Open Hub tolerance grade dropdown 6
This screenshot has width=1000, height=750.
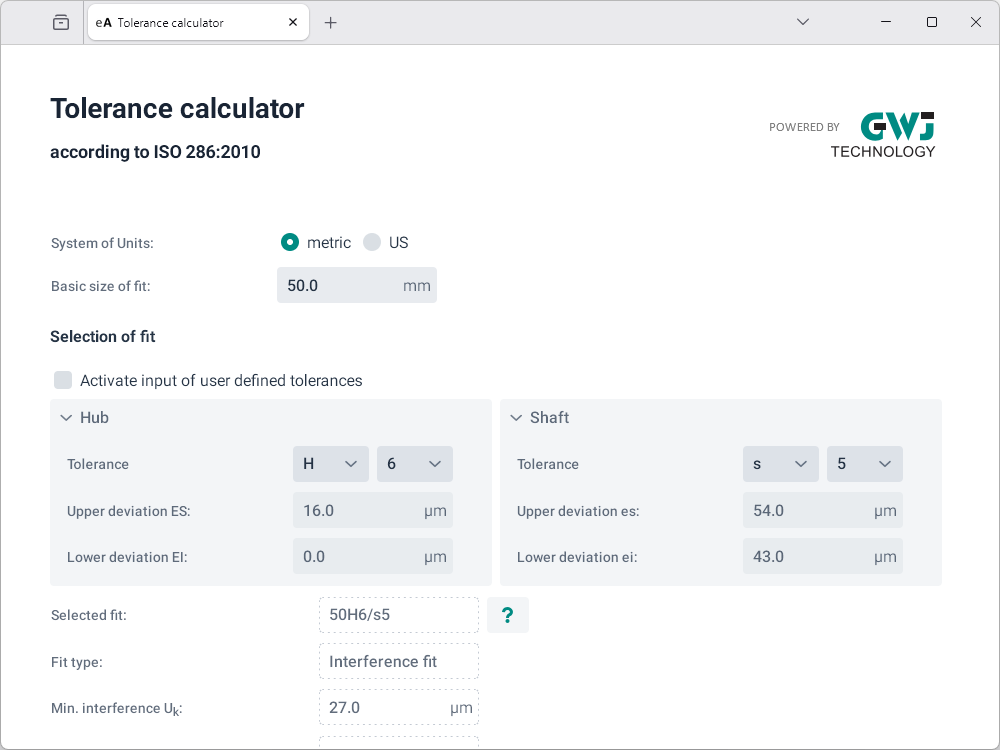414,464
